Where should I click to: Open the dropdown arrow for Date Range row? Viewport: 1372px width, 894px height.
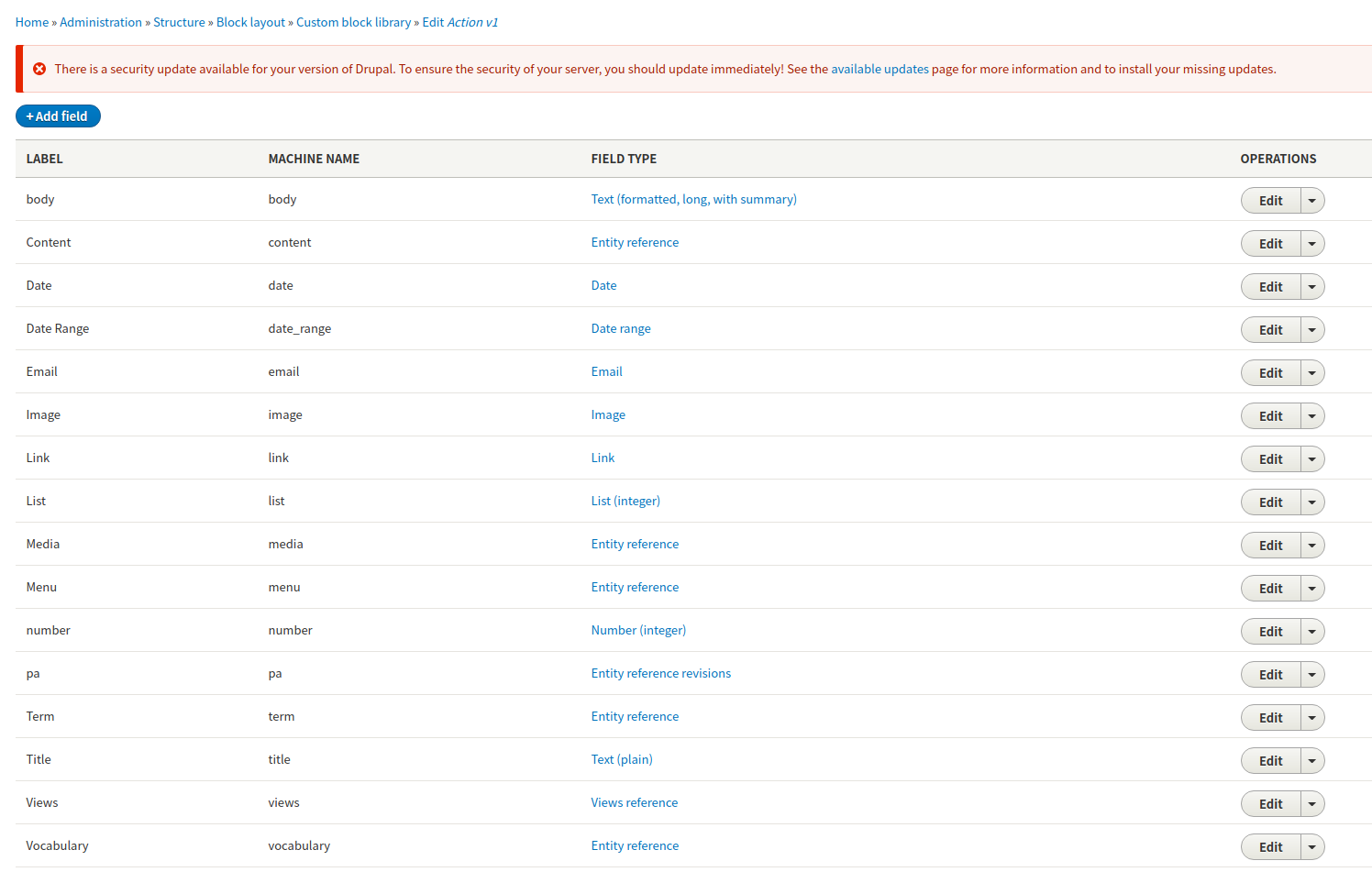coord(1312,330)
